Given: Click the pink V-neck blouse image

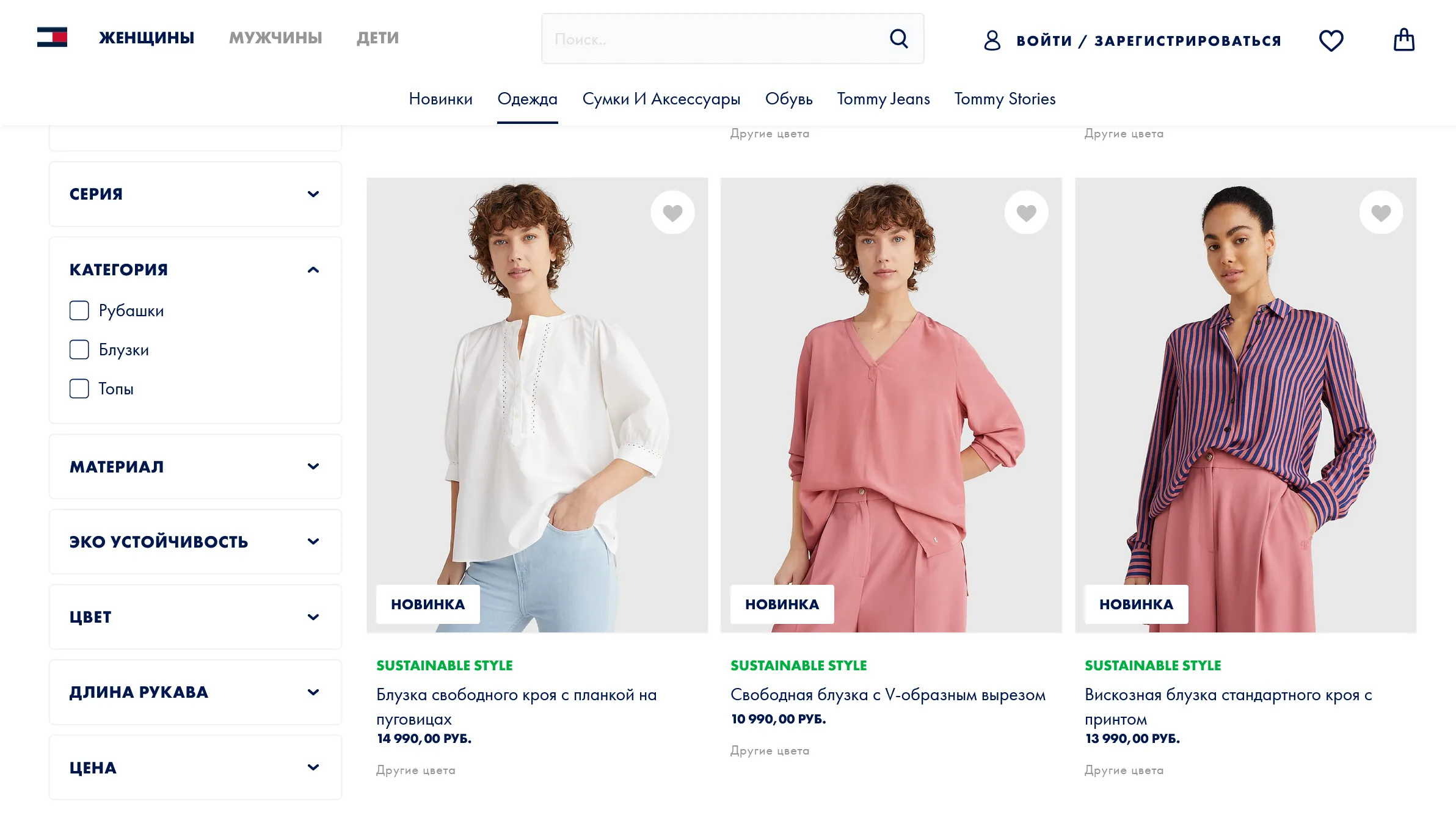Looking at the screenshot, I should 892,405.
